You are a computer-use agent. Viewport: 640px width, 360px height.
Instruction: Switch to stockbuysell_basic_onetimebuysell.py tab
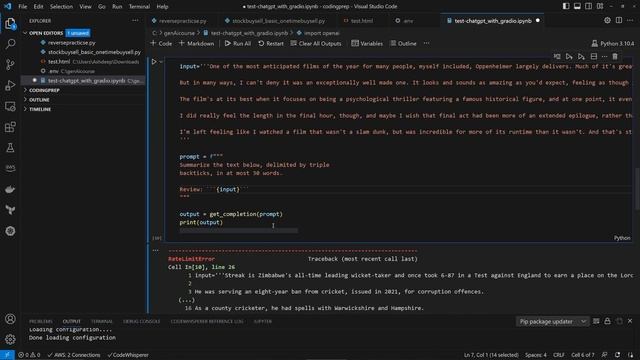(279, 20)
